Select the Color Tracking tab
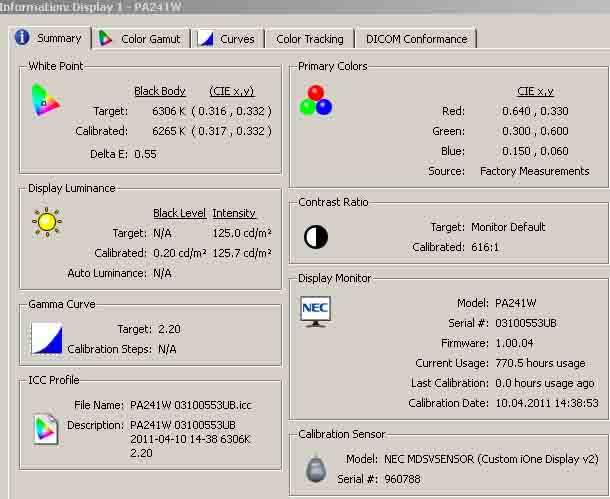 coord(309,39)
